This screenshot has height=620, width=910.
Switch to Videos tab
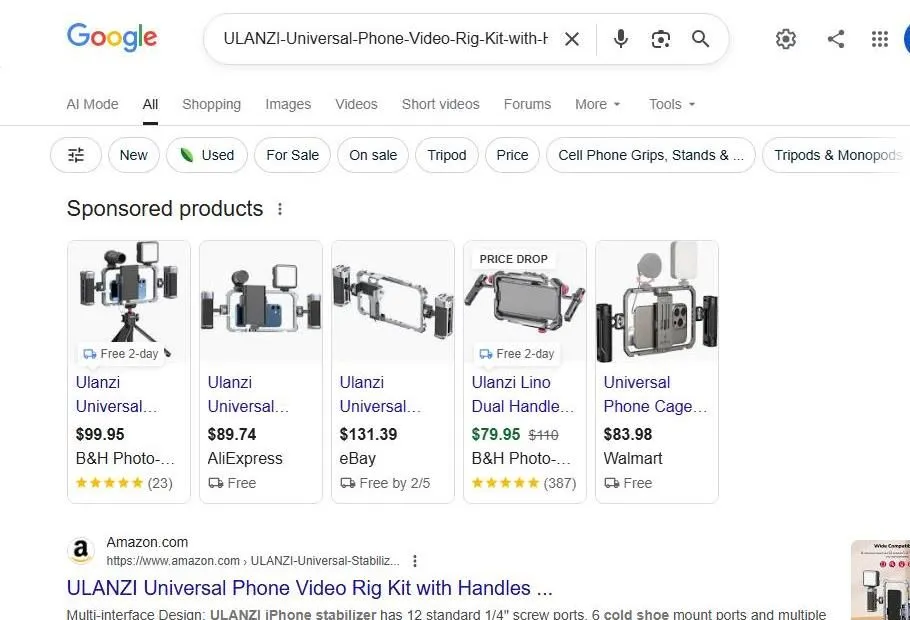click(356, 104)
